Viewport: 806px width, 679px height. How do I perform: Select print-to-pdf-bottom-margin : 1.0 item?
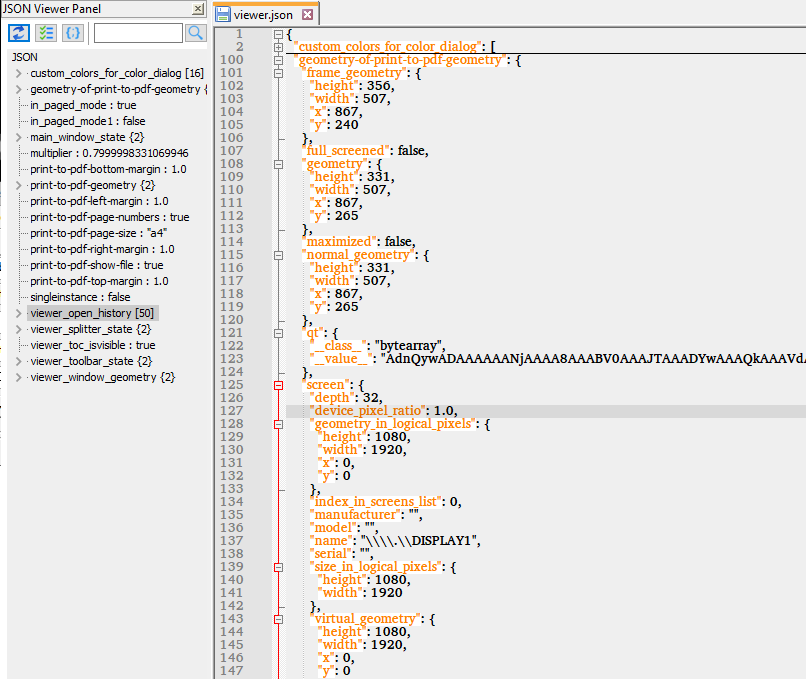tap(108, 169)
